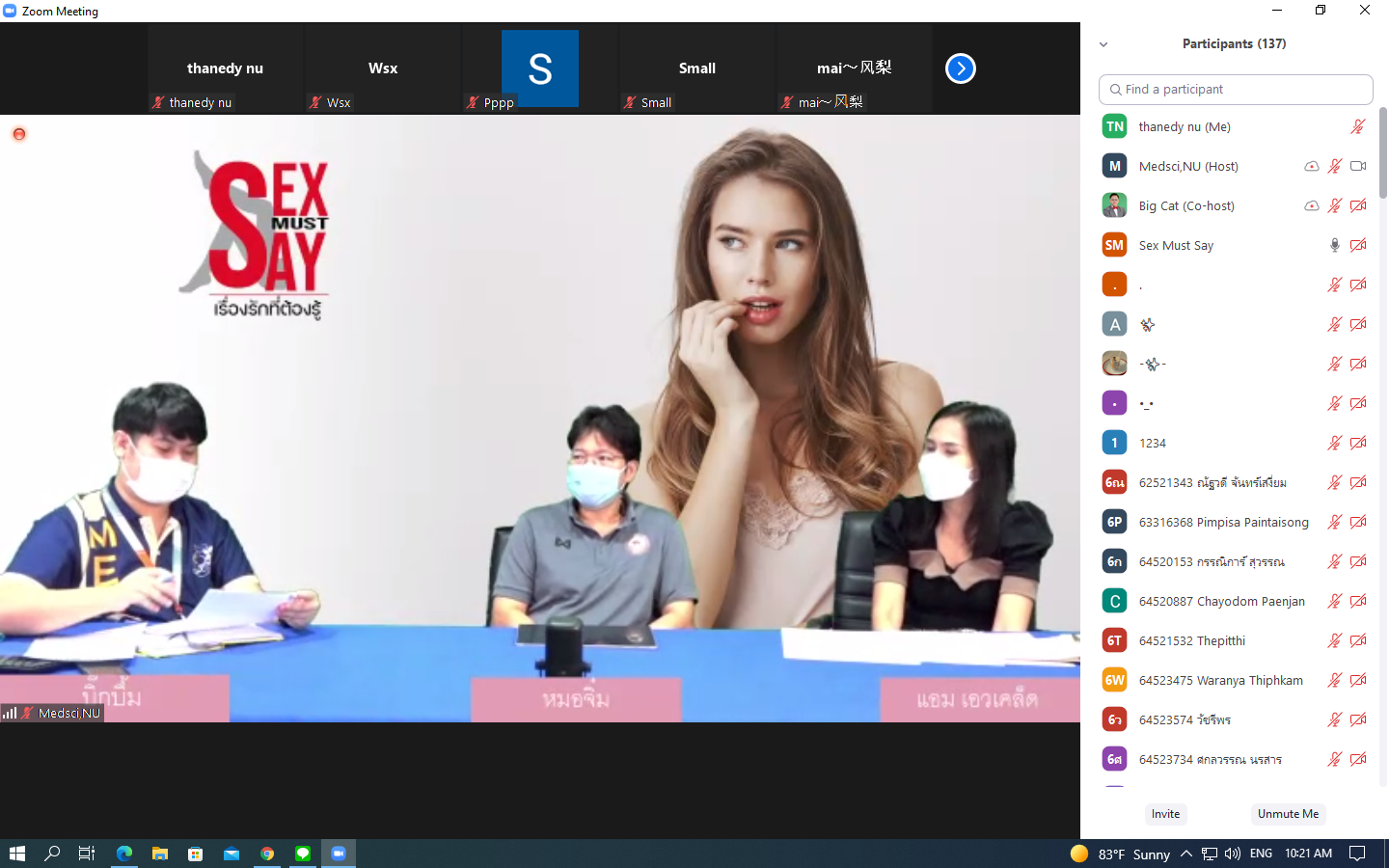
Task: Click the Medsci,NU speaker name label
Action: 69,714
